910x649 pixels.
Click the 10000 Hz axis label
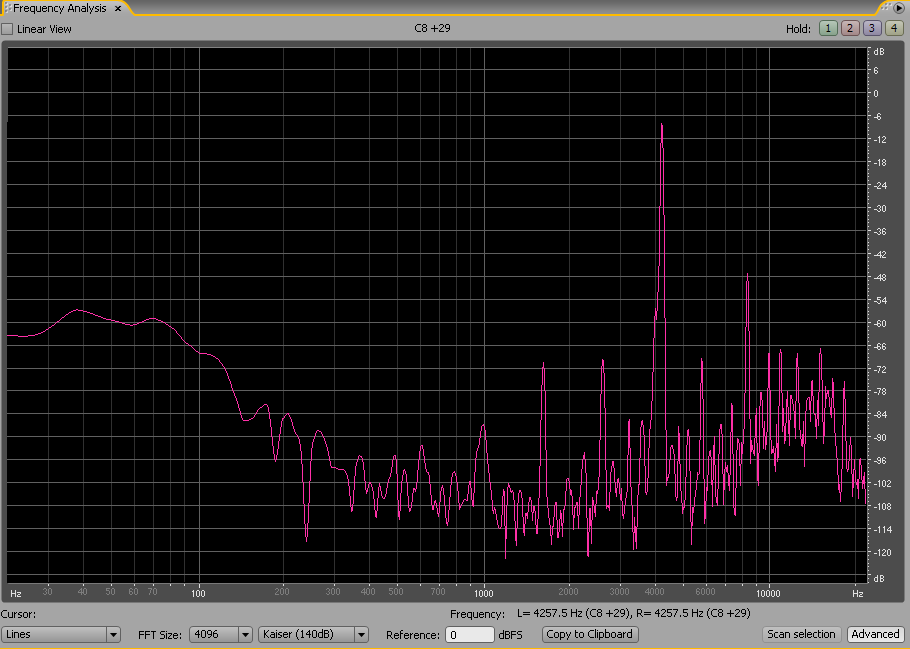(x=768, y=593)
